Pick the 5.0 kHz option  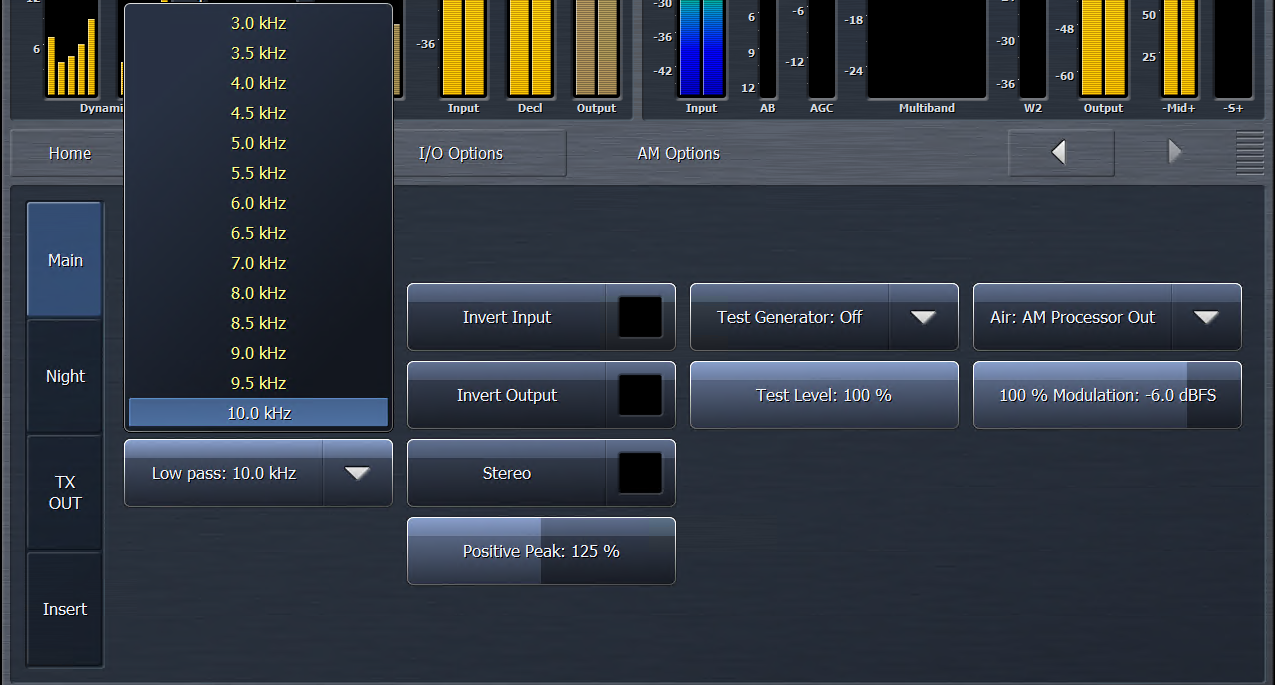(258, 143)
